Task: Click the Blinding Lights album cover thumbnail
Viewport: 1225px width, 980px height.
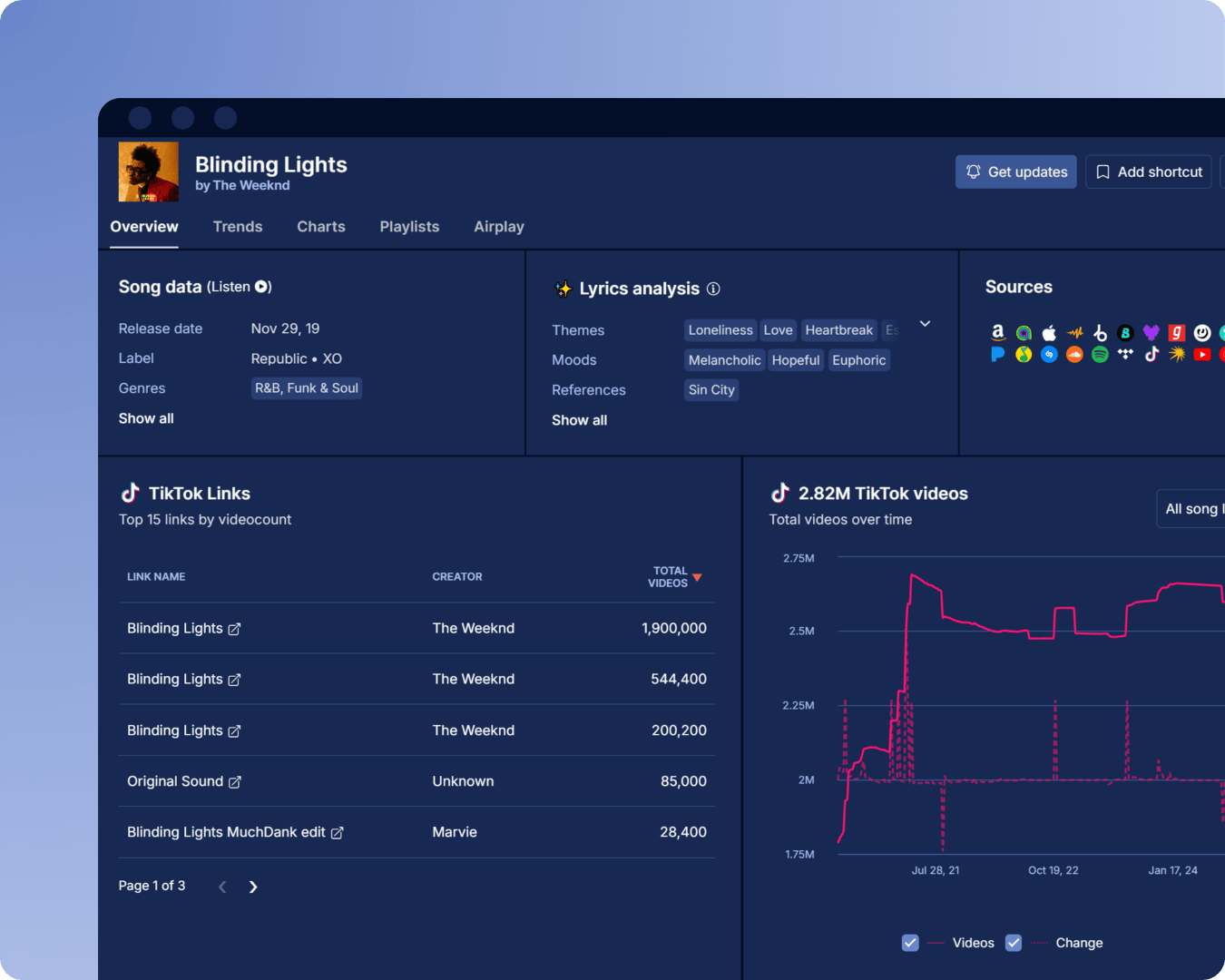Action: click(149, 171)
